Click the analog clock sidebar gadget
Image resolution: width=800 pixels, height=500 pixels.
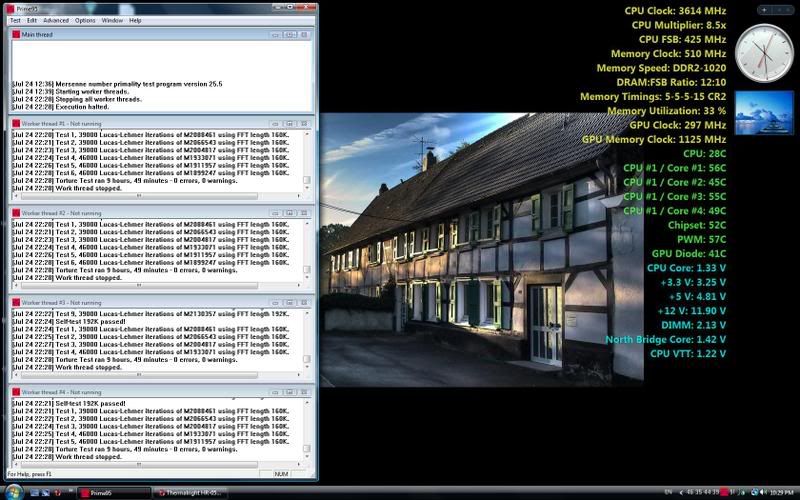point(763,53)
